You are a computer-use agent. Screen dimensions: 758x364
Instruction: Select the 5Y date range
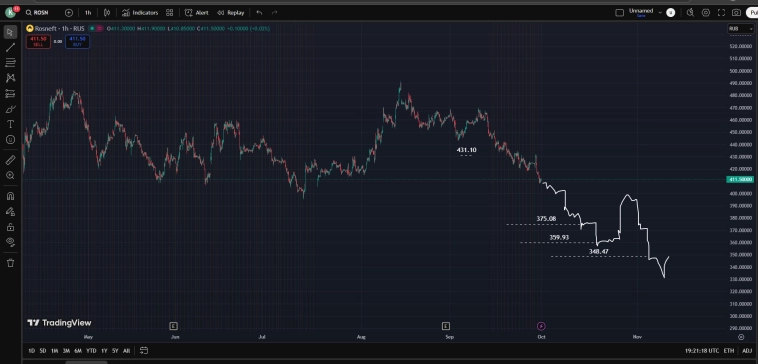coord(115,350)
